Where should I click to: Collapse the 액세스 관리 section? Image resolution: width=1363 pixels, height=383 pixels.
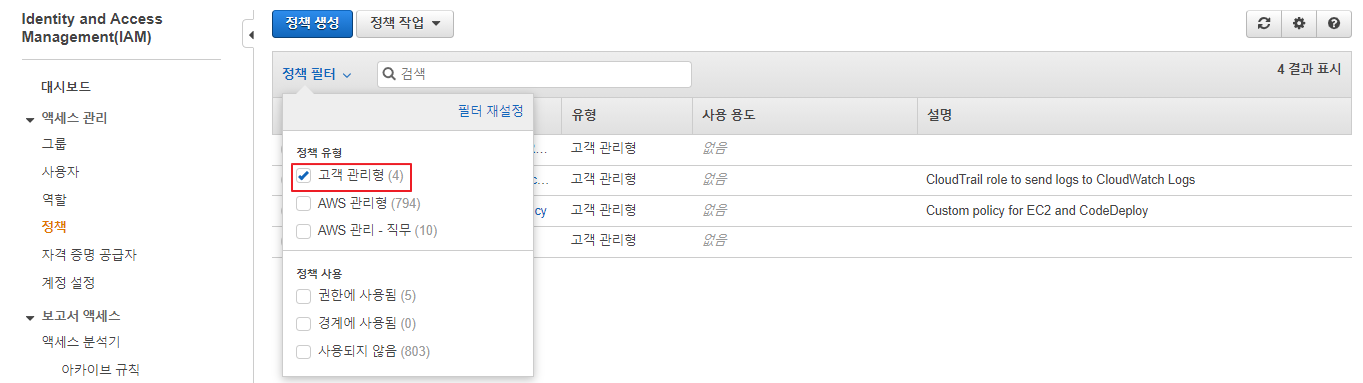[29, 119]
